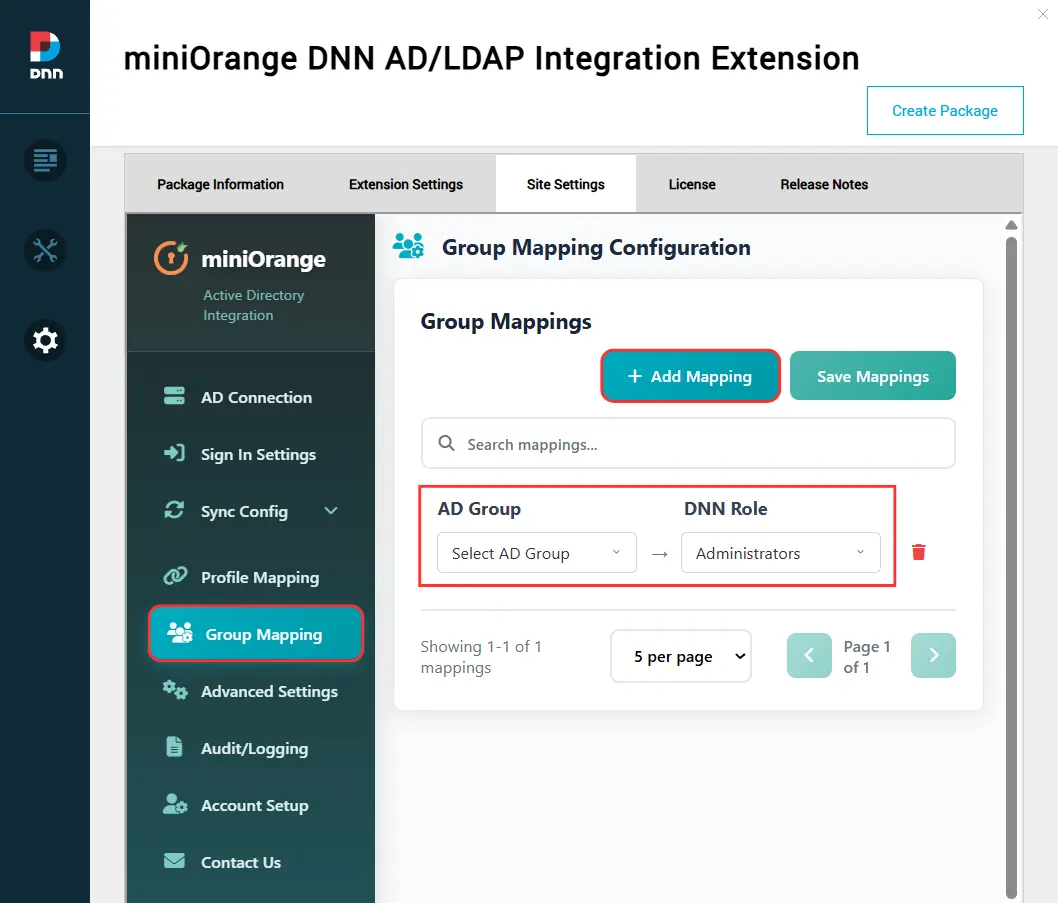Click the Group Mapping Configuration header icon
The width and height of the screenshot is (1058, 903).
(408, 246)
